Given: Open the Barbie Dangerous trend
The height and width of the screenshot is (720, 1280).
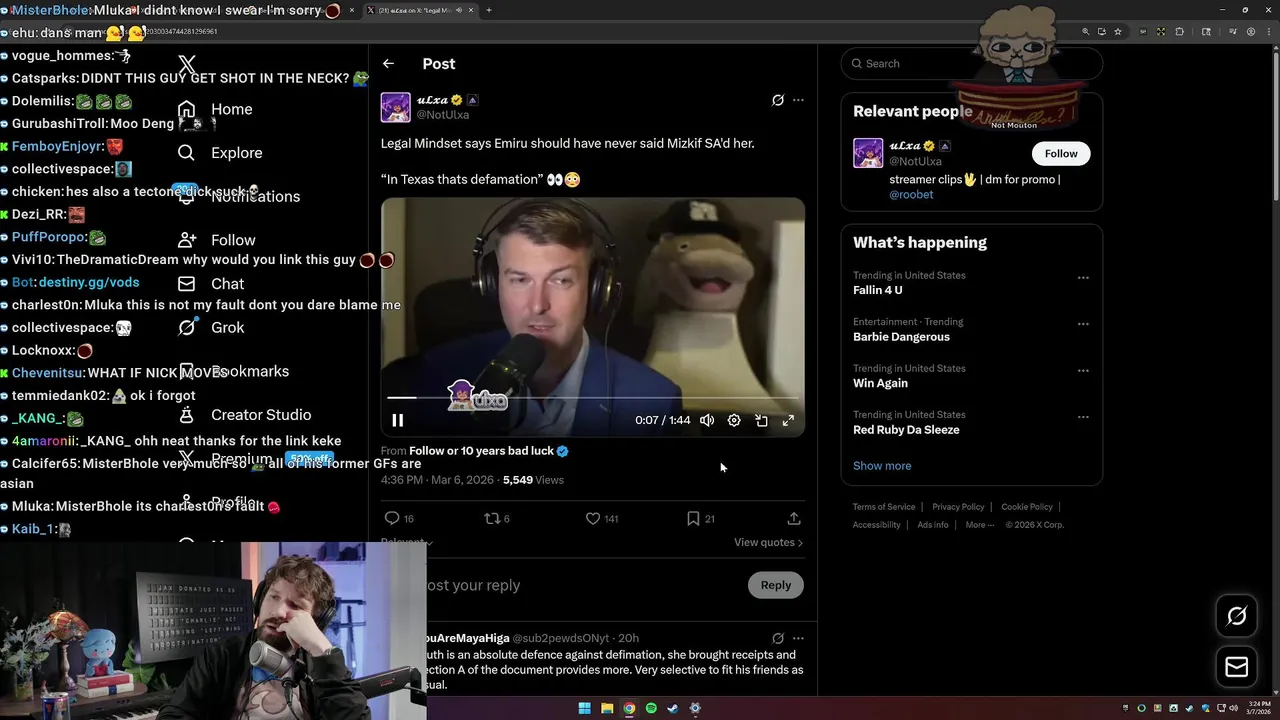Looking at the screenshot, I should tap(901, 337).
